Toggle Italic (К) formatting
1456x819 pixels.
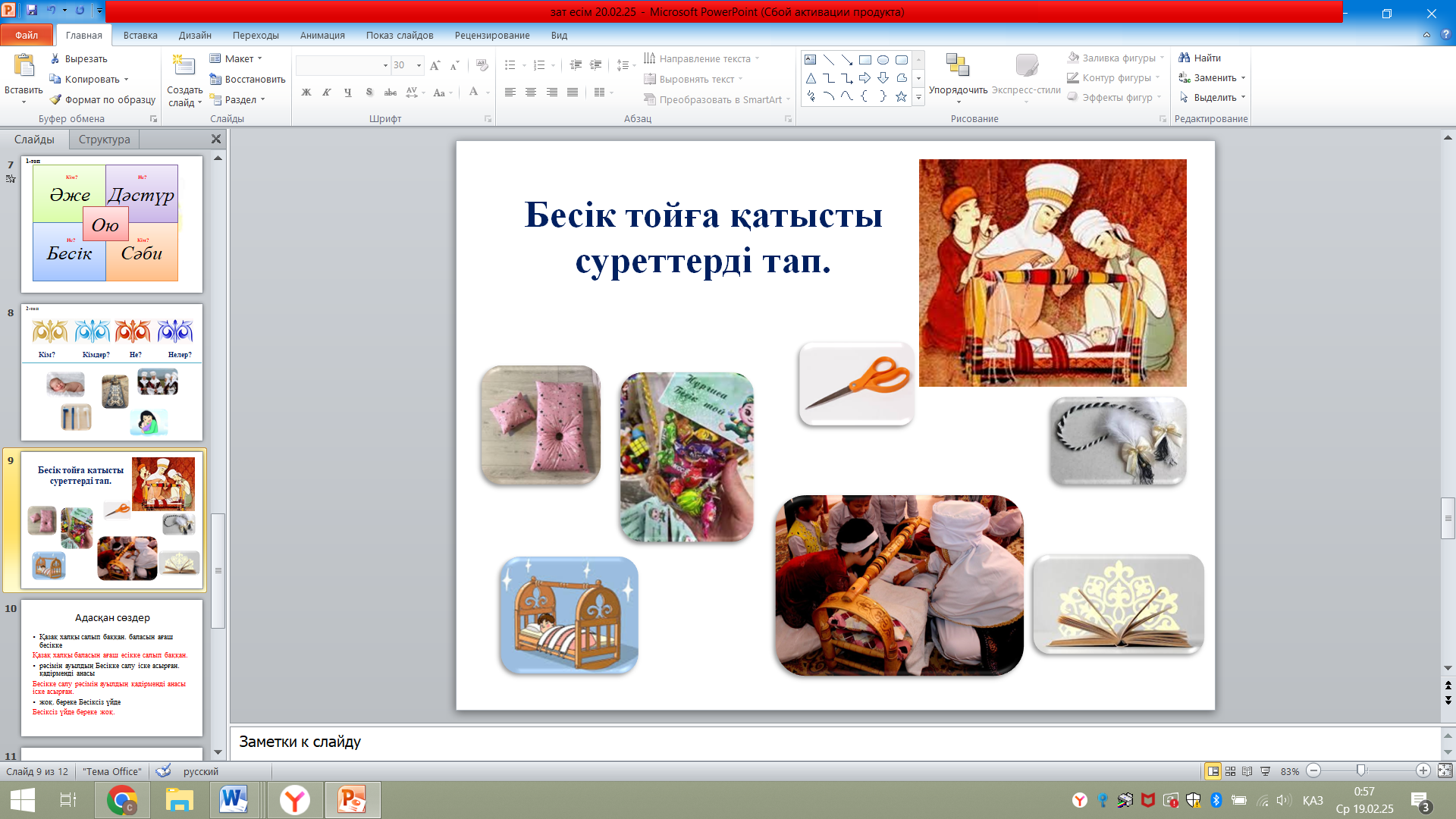pos(327,93)
